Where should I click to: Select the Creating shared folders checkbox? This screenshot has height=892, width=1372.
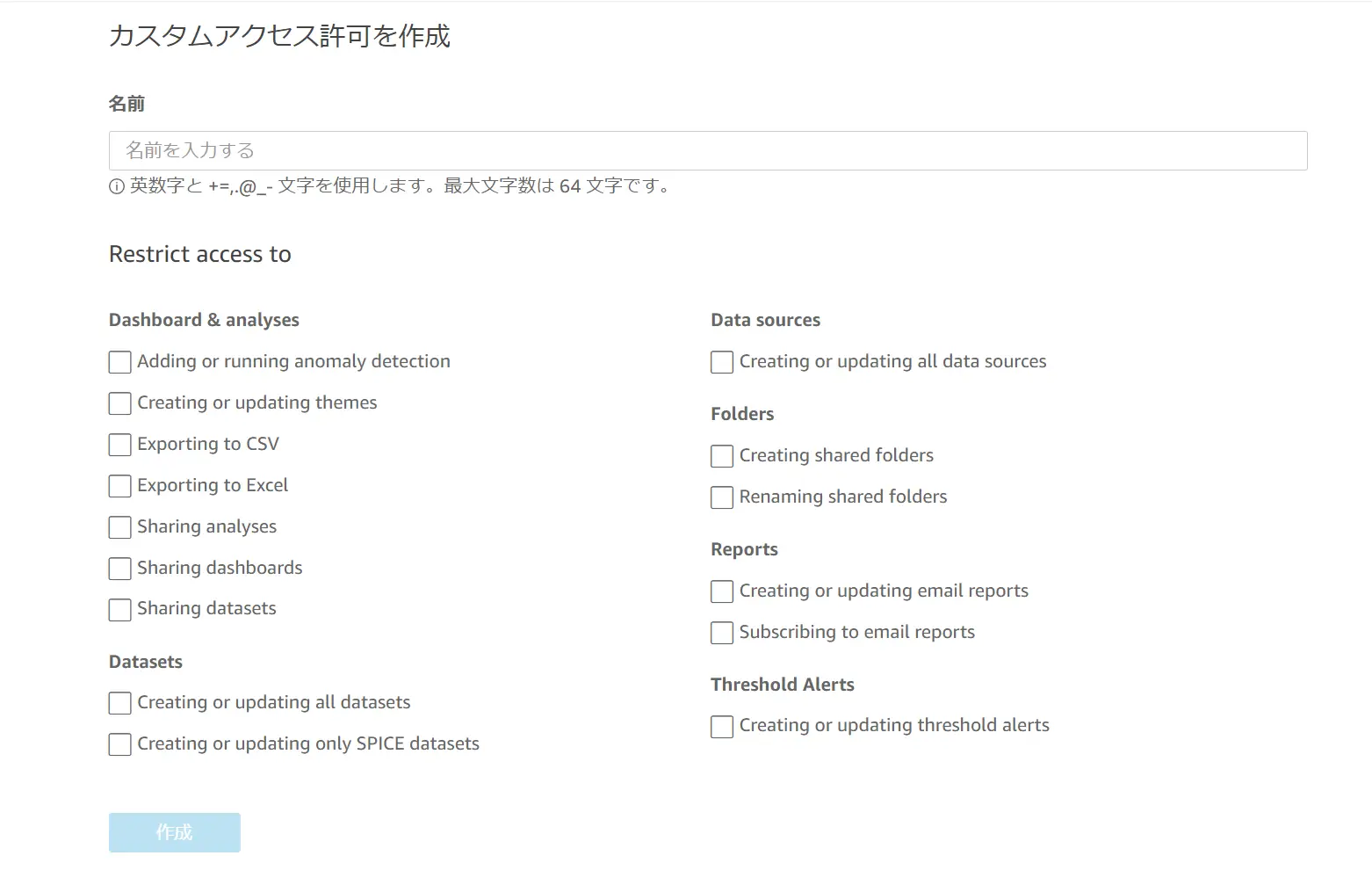click(x=722, y=456)
